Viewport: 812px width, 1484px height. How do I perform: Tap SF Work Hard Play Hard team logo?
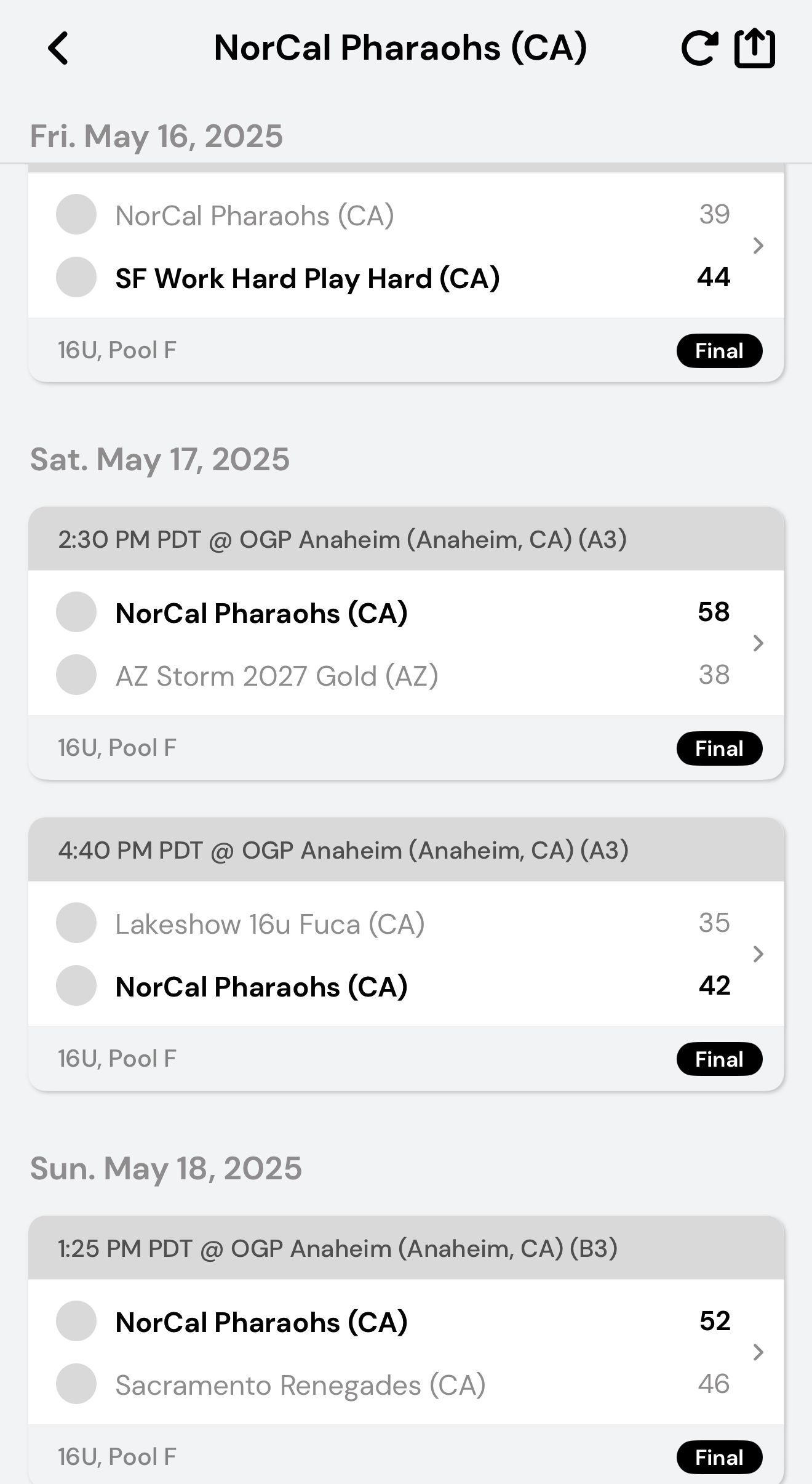tap(76, 278)
